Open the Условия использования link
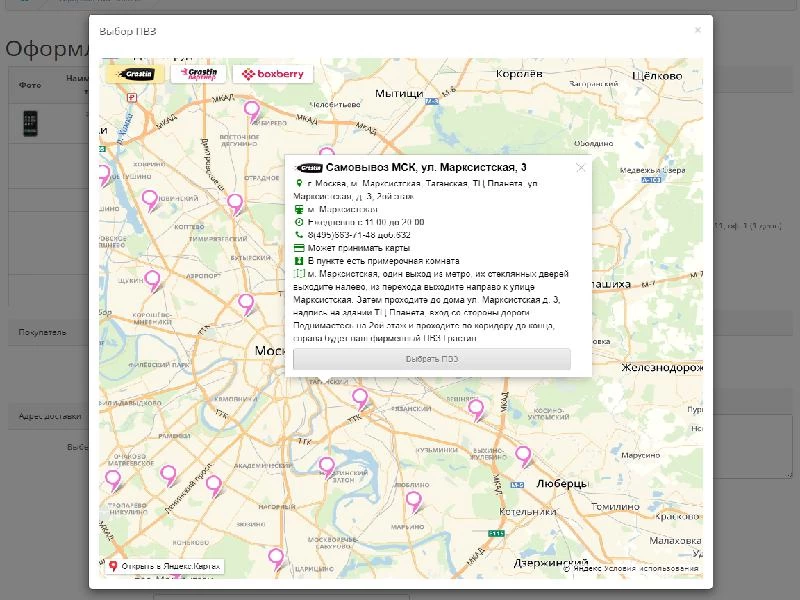 tap(651, 568)
